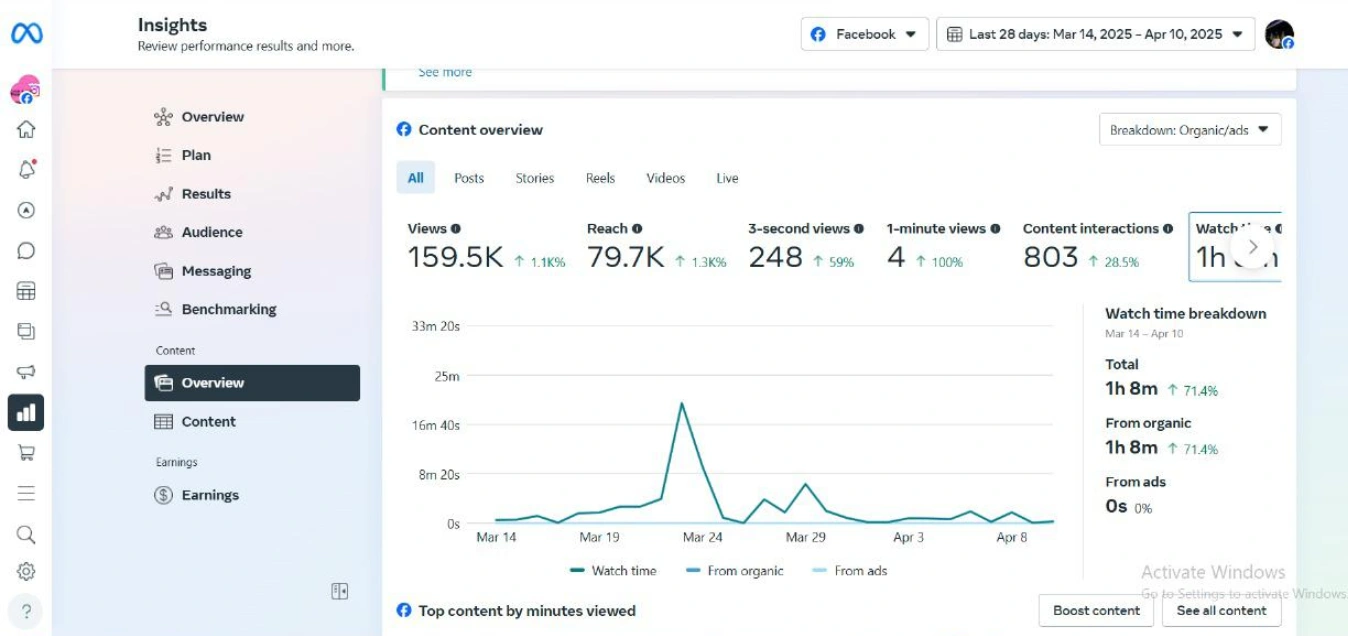Screen dimensions: 1348x636
Task: Open the Facebook platform dropdown
Action: coord(864,34)
